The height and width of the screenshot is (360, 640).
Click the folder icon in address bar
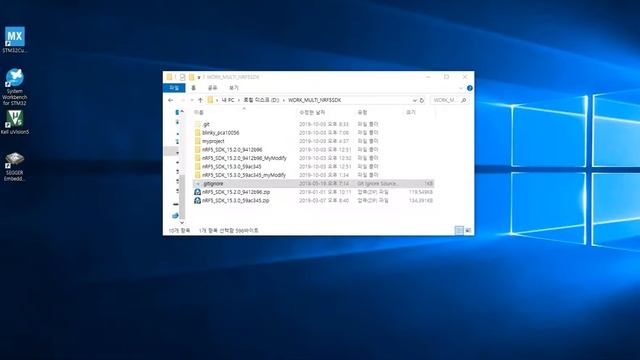[210, 100]
